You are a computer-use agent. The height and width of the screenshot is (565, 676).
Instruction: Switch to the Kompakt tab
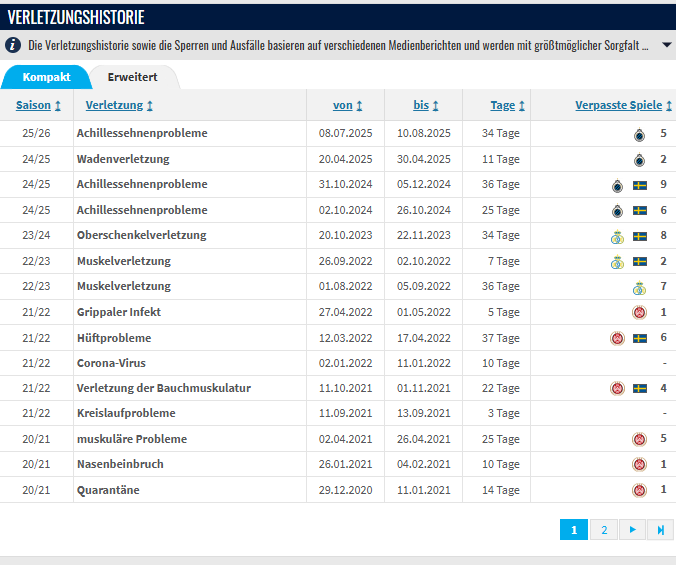tap(47, 77)
